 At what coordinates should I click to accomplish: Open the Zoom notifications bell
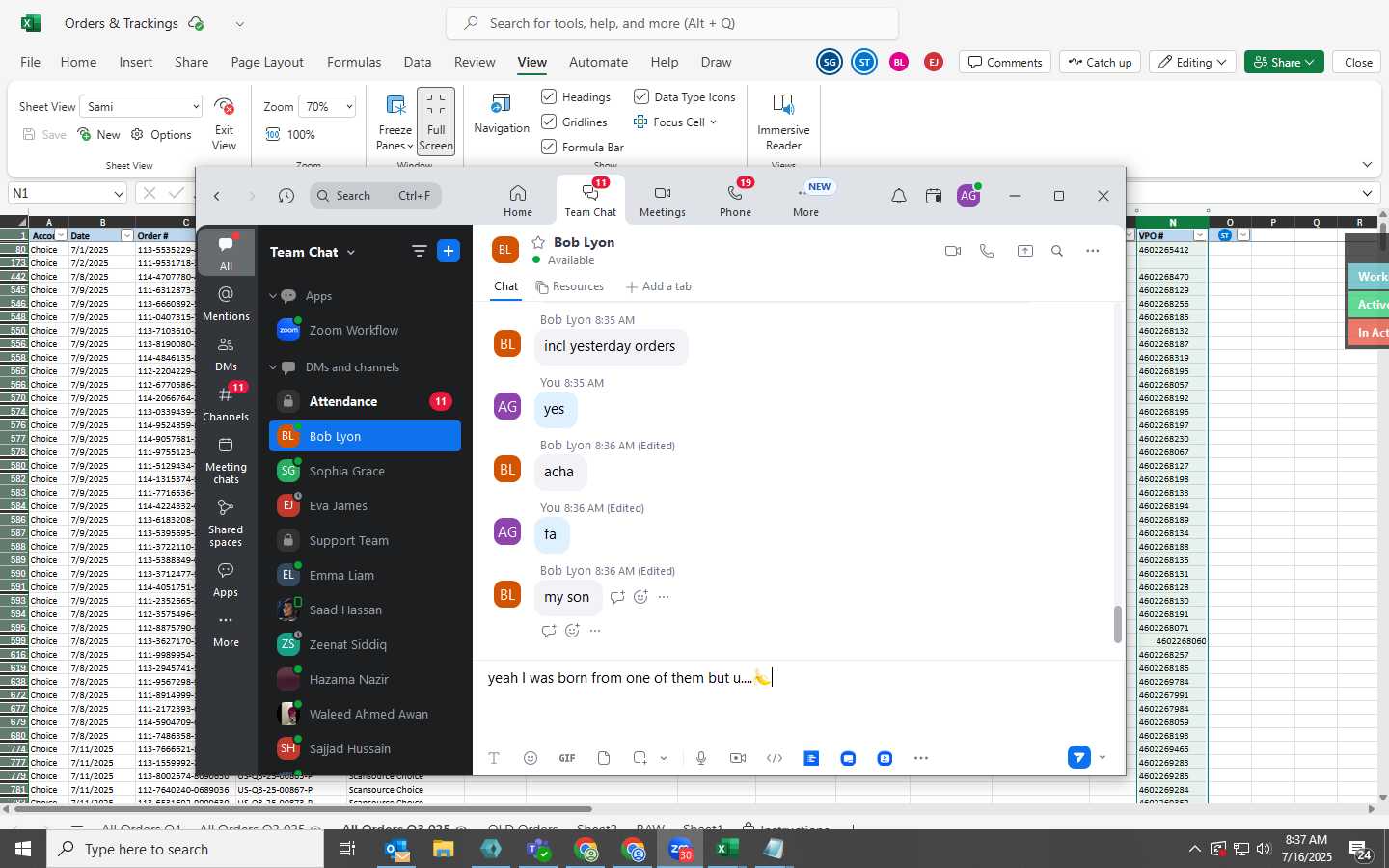pos(898,196)
